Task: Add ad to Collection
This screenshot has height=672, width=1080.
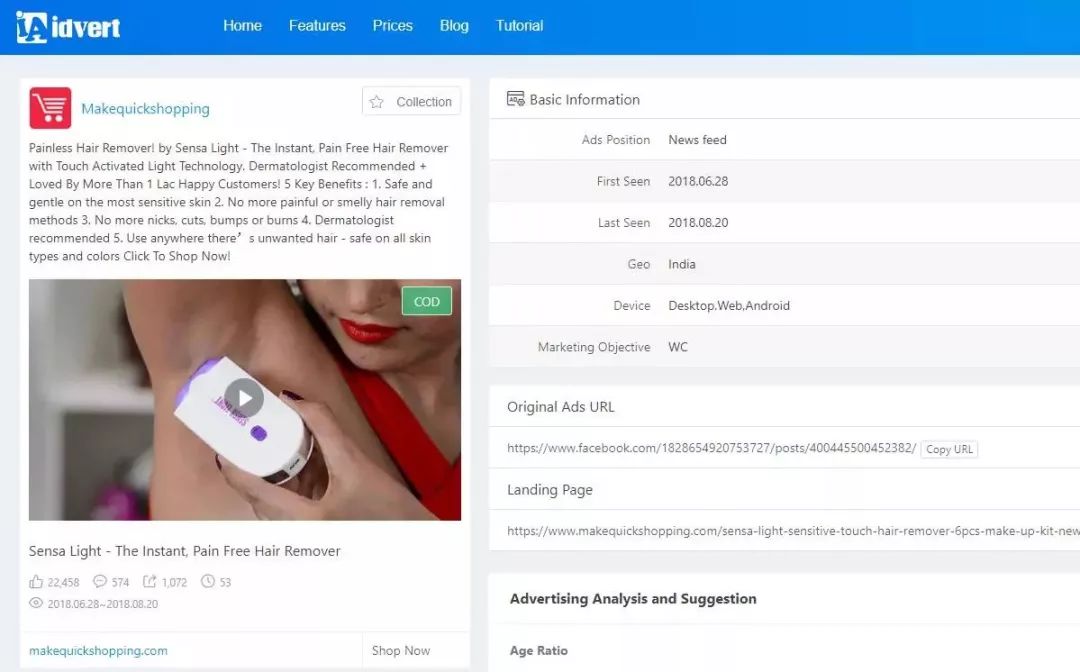Action: tap(411, 101)
